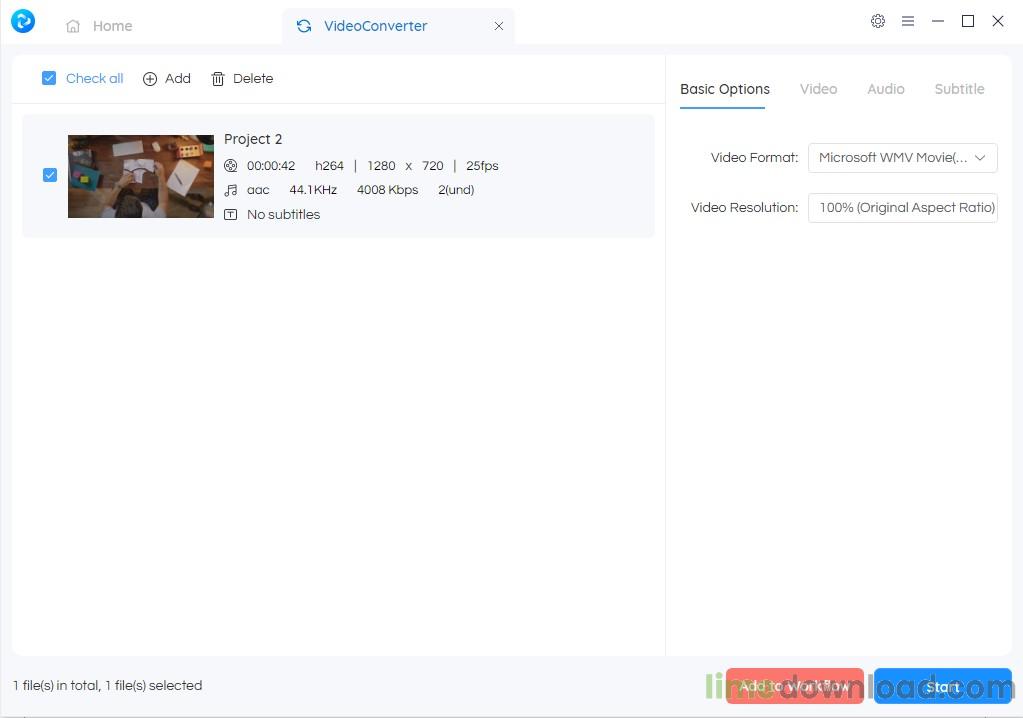Uncheck the Project 2 file checkbox
Viewport: 1023px width, 718px height.
50,175
